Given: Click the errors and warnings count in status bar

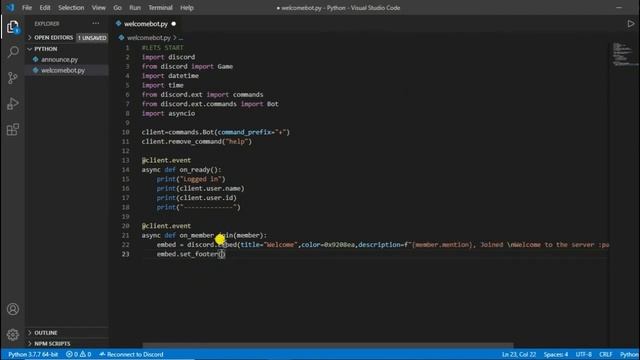Looking at the screenshot, I should (78, 354).
